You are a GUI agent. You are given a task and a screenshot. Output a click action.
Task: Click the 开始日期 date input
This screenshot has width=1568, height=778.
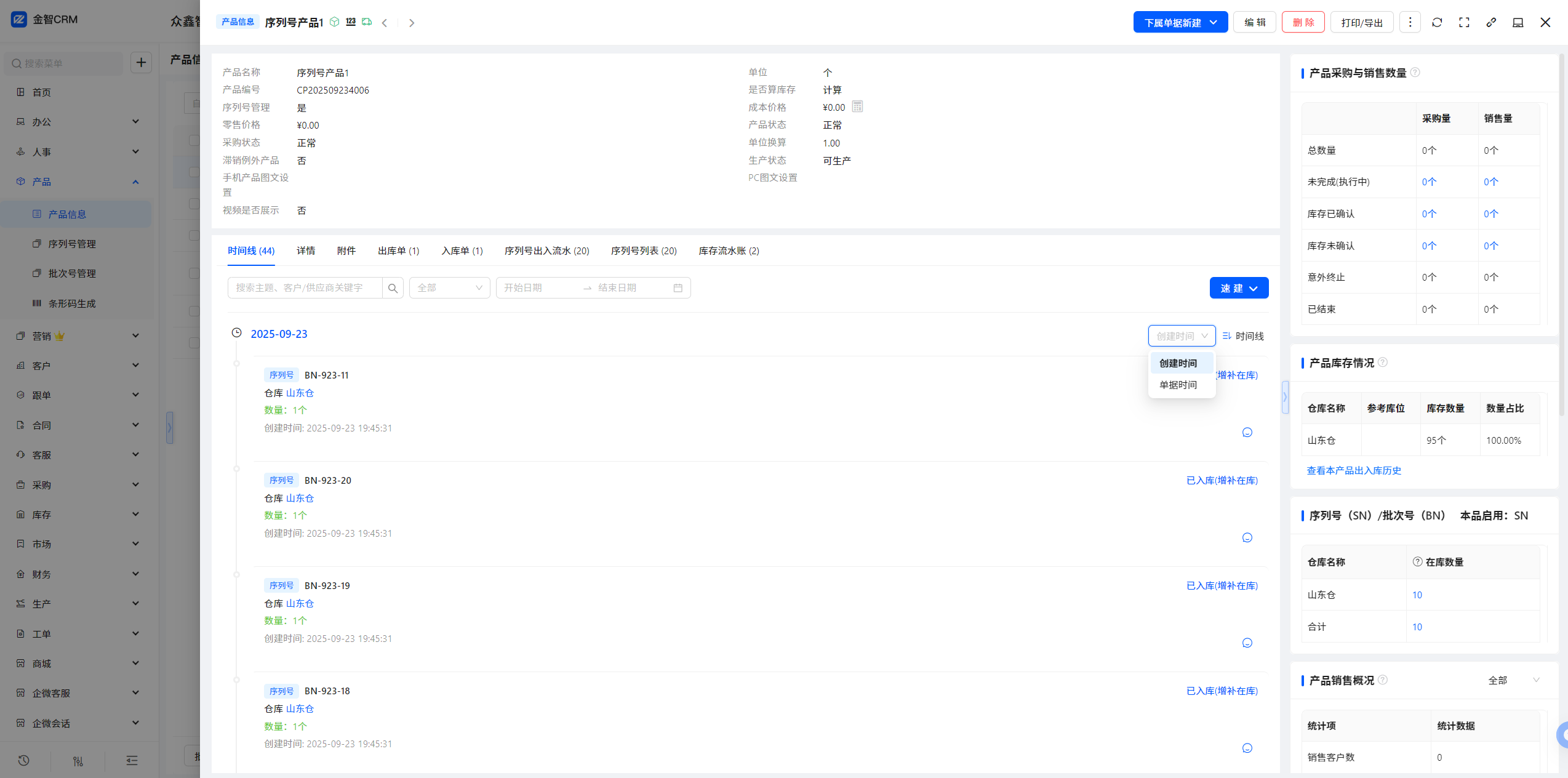[535, 288]
